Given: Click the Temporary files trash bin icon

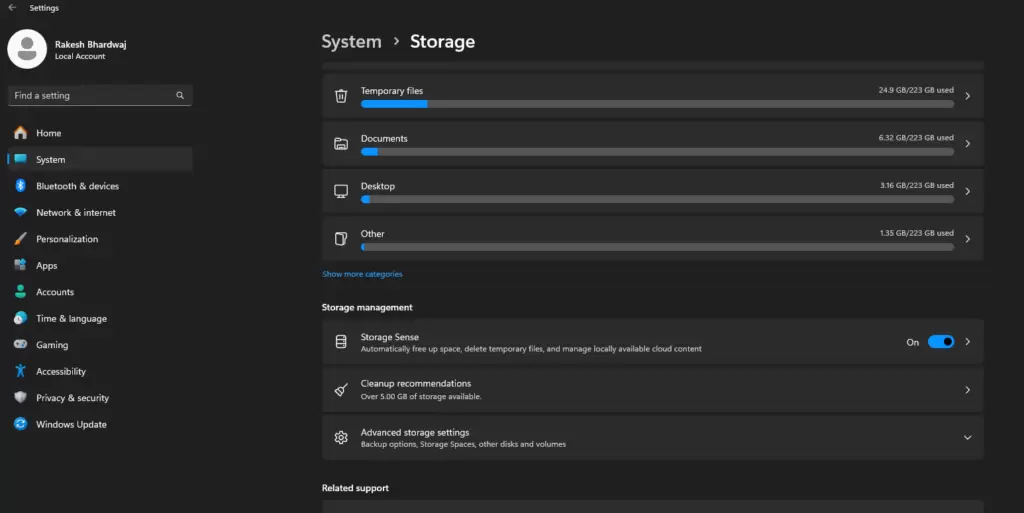Looking at the screenshot, I should coord(341,96).
